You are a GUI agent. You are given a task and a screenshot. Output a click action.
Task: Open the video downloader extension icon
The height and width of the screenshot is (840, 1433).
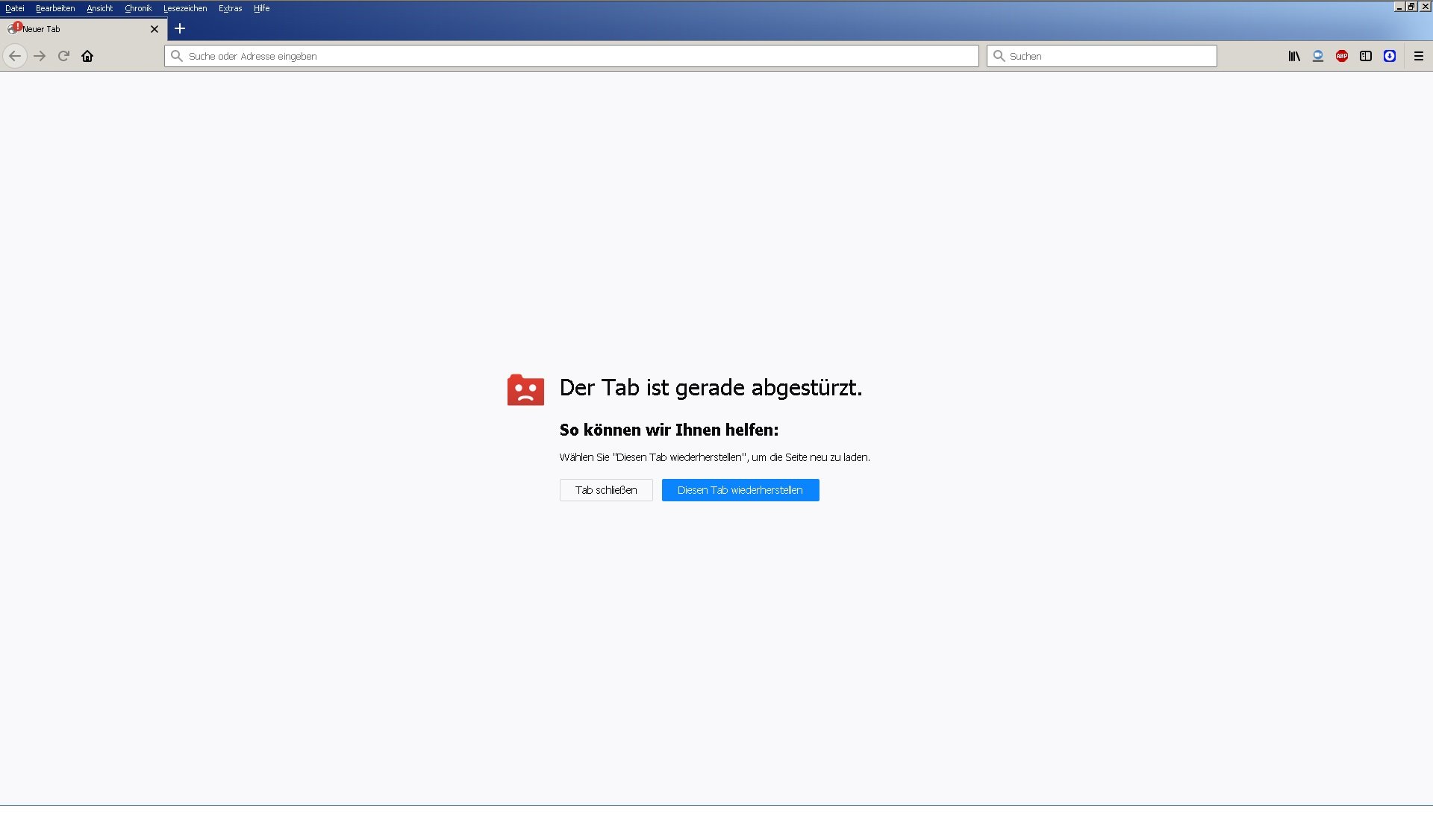pos(1317,56)
